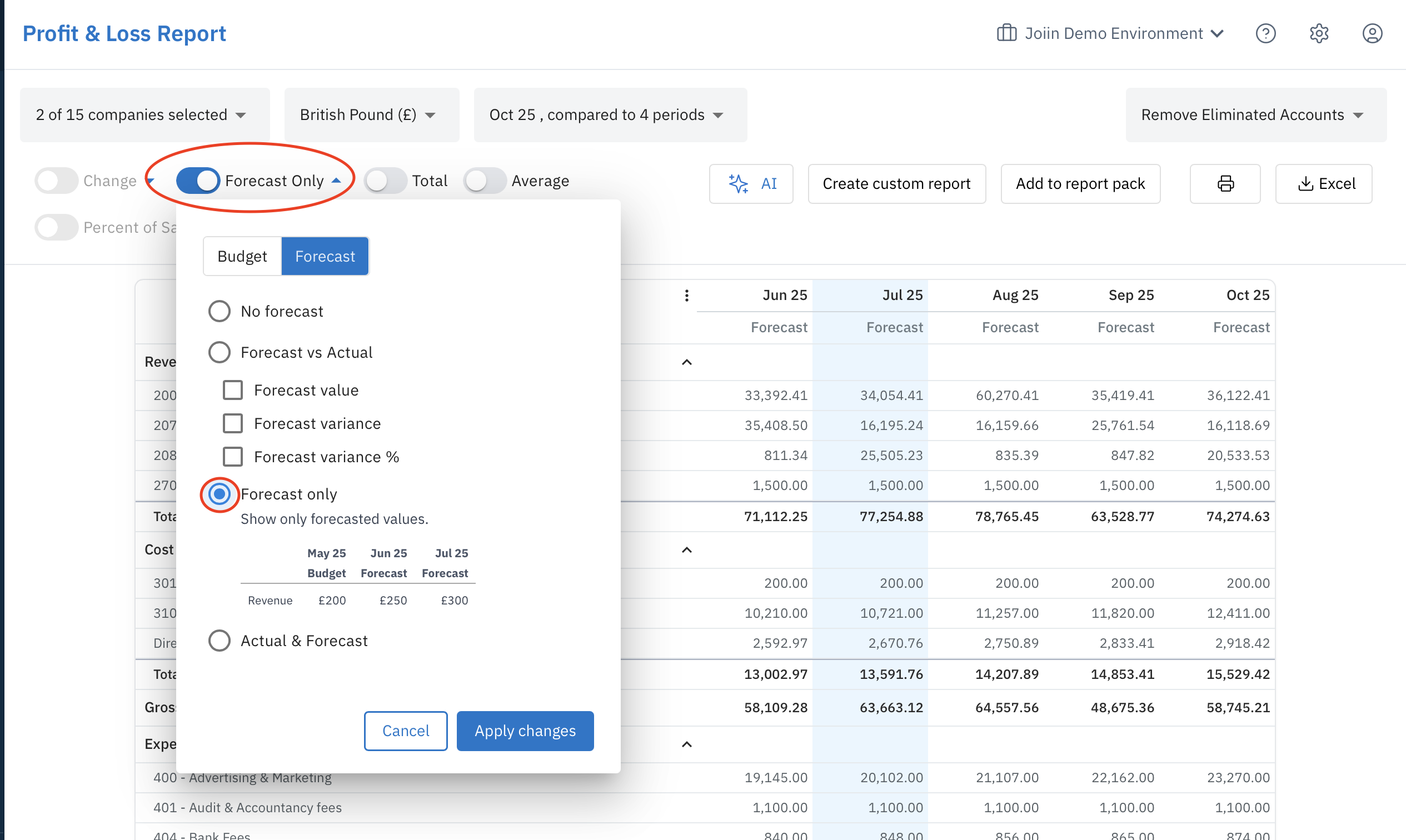
Task: Click the Excel download icon button
Action: pos(1323,183)
